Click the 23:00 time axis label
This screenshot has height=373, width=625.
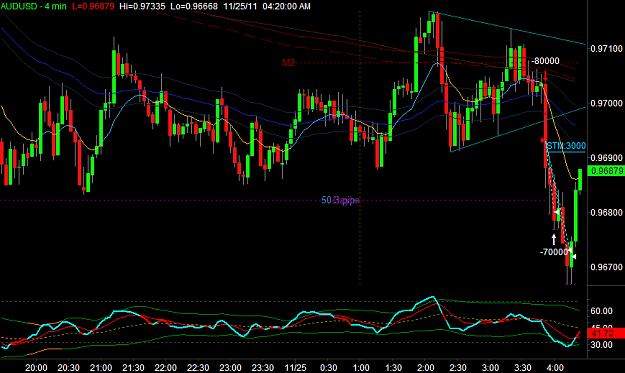tap(230, 367)
